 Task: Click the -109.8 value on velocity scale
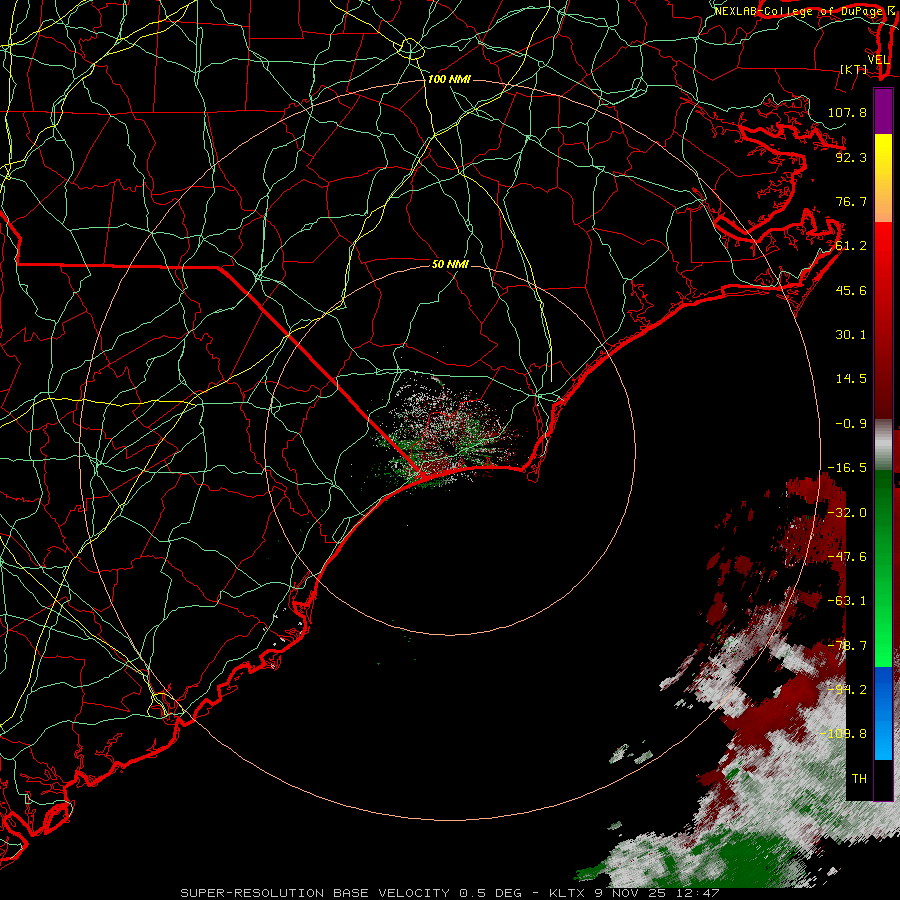pyautogui.click(x=843, y=734)
